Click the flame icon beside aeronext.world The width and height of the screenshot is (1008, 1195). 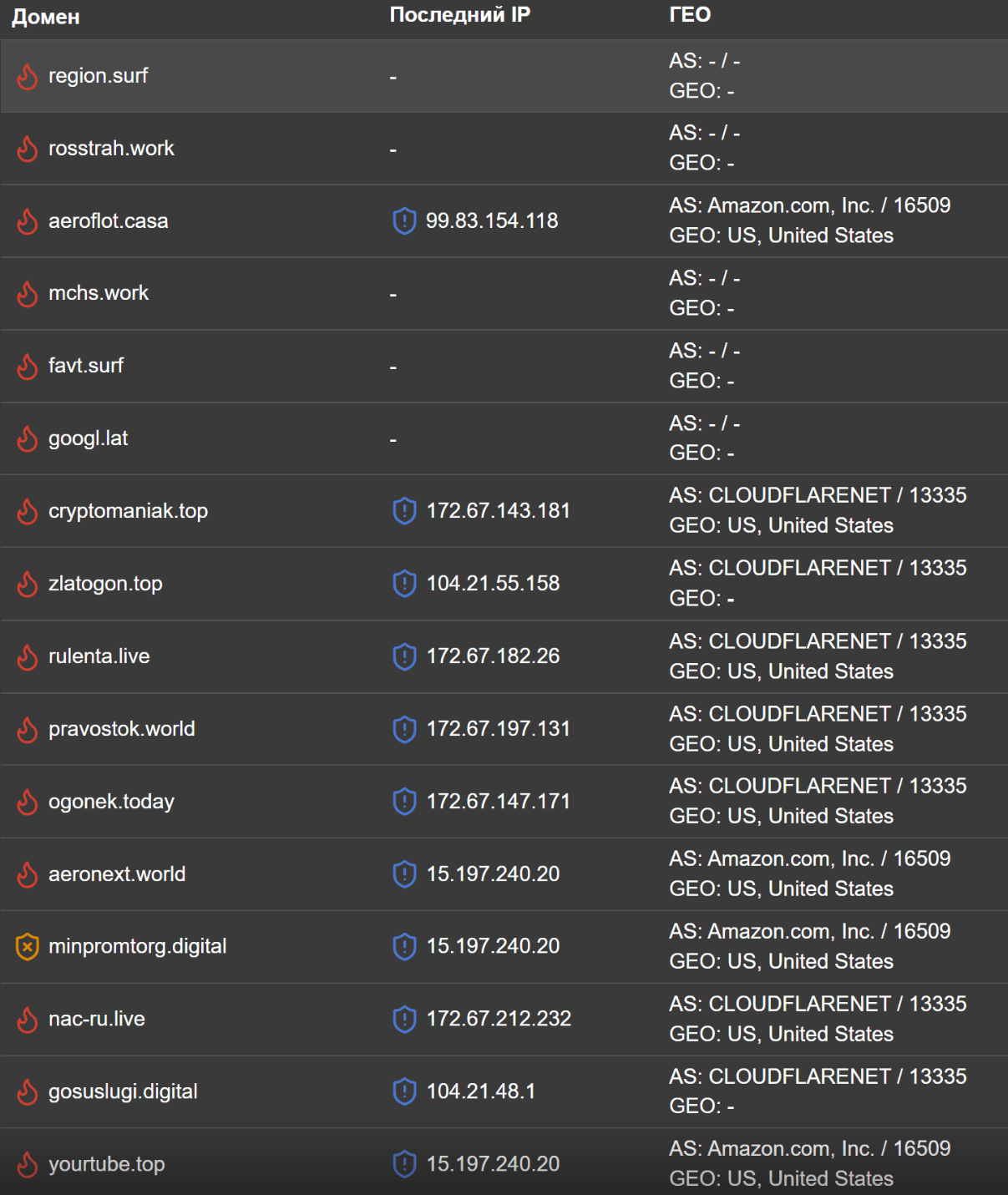(x=28, y=874)
